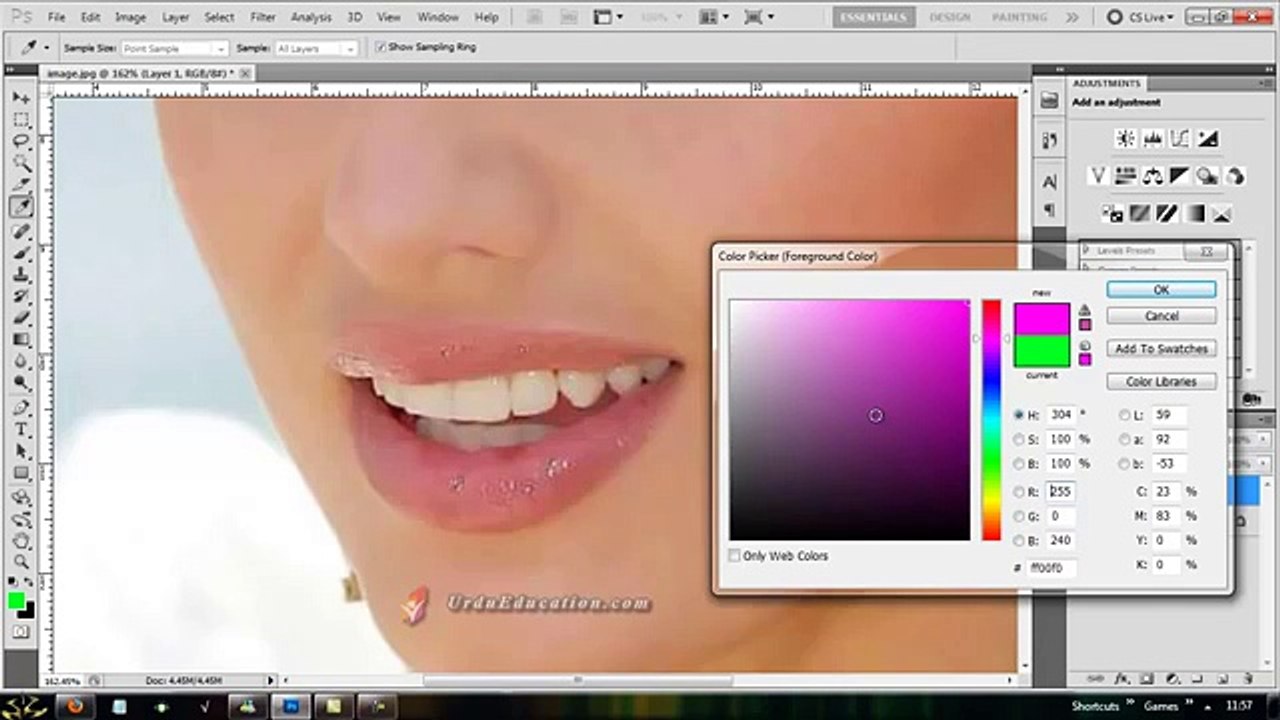Viewport: 1280px width, 720px height.
Task: Open the Window menu
Action: tap(438, 17)
